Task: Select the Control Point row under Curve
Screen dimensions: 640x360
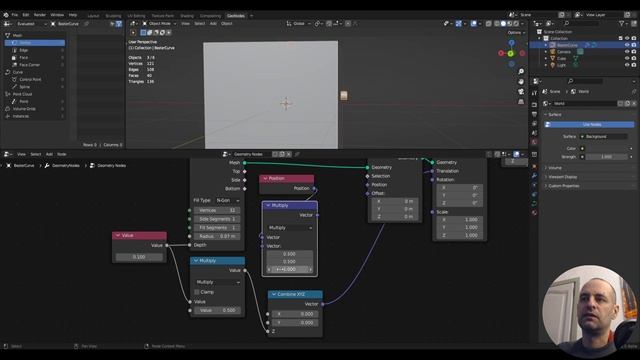Action: tap(35, 80)
